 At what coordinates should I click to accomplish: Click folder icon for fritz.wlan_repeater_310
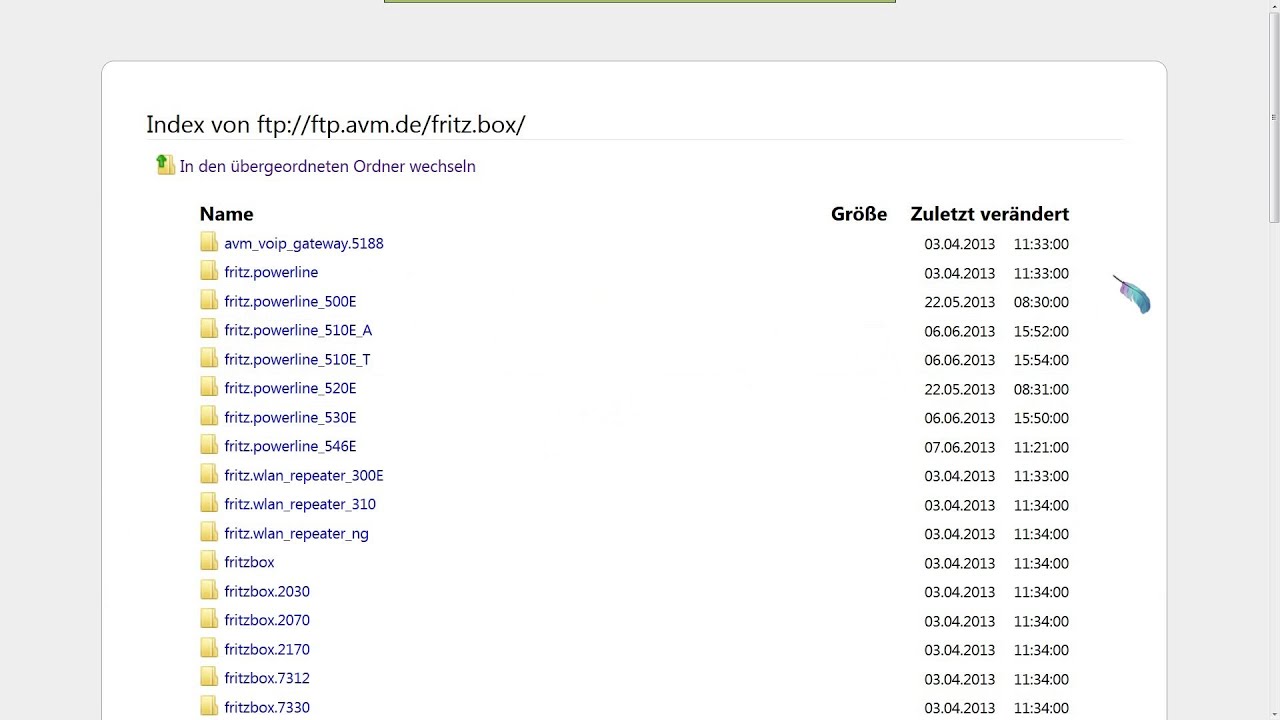[209, 503]
